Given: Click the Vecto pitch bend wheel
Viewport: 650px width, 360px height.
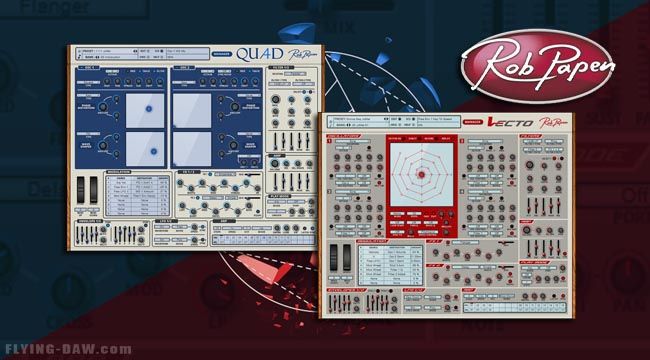Looking at the screenshot, I should (x=334, y=258).
